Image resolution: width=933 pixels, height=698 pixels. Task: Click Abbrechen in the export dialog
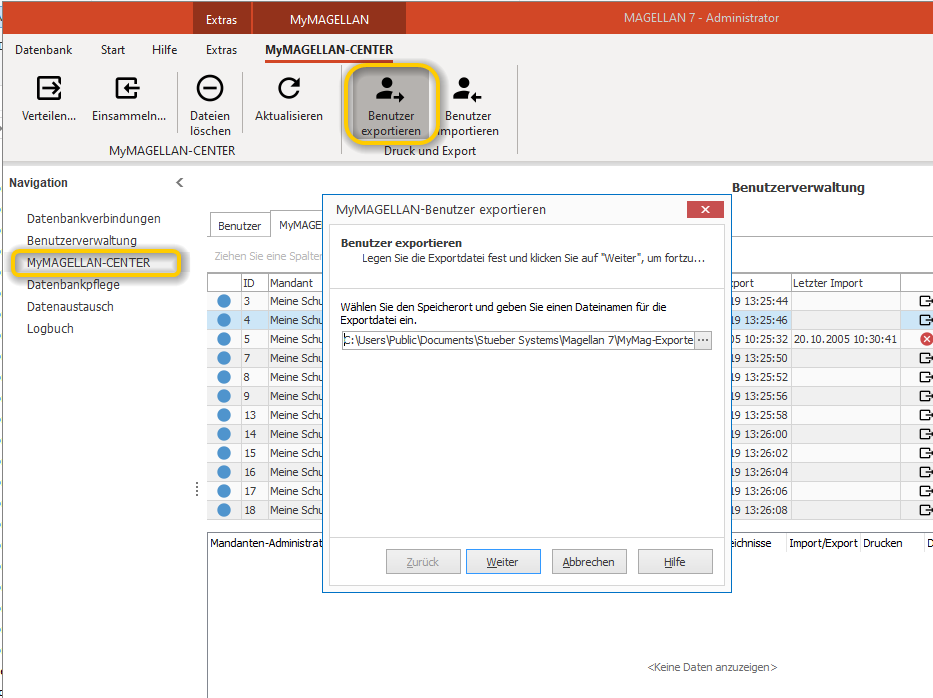[588, 562]
